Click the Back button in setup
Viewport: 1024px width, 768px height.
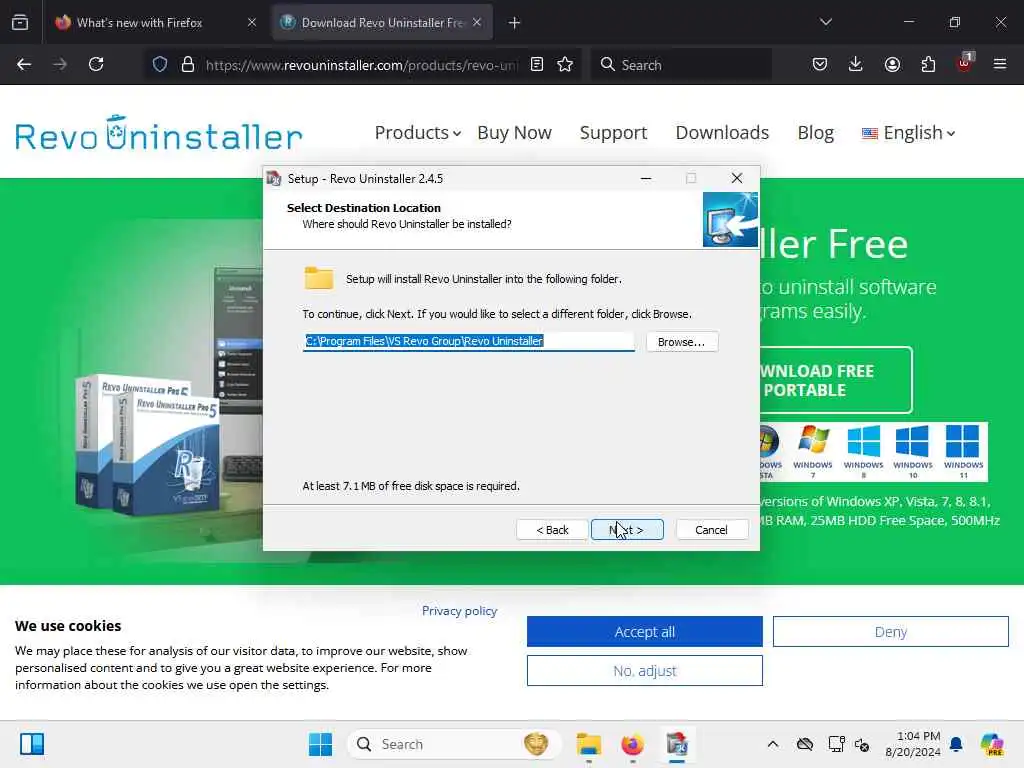click(552, 530)
